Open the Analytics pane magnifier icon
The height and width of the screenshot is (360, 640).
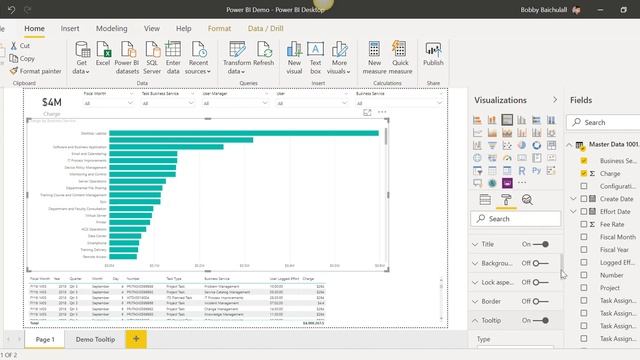pos(527,200)
